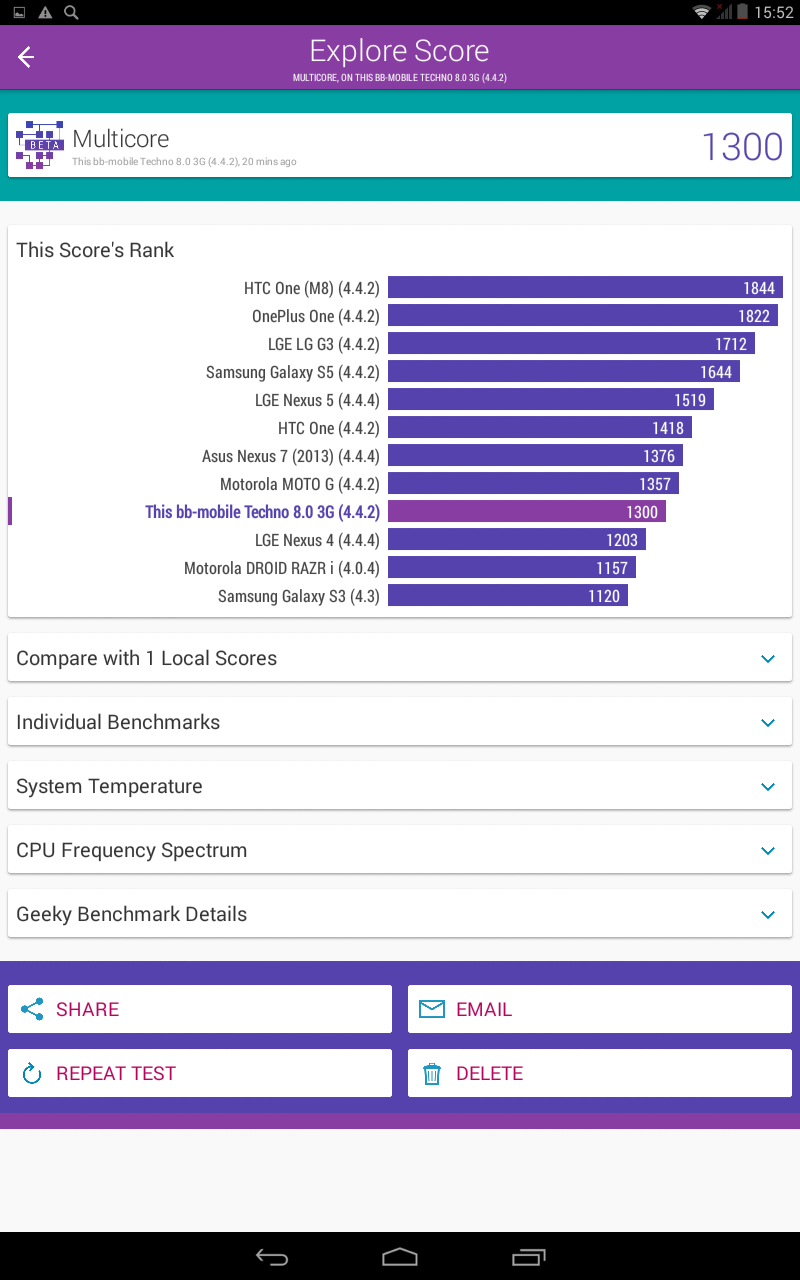Screen dimensions: 800x1280
Task: Tap the SHARE button label
Action: pyautogui.click(x=87, y=1009)
